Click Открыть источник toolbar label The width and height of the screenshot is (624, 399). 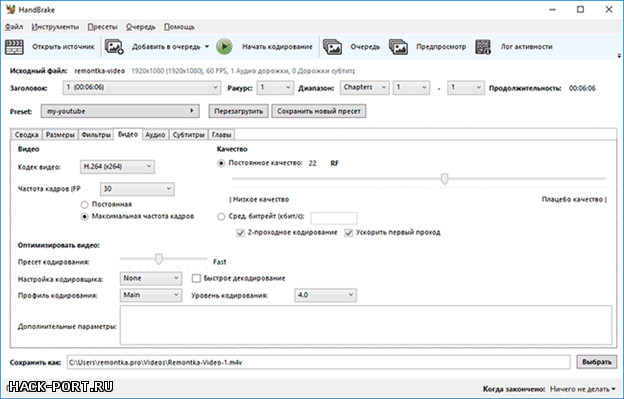(x=63, y=47)
